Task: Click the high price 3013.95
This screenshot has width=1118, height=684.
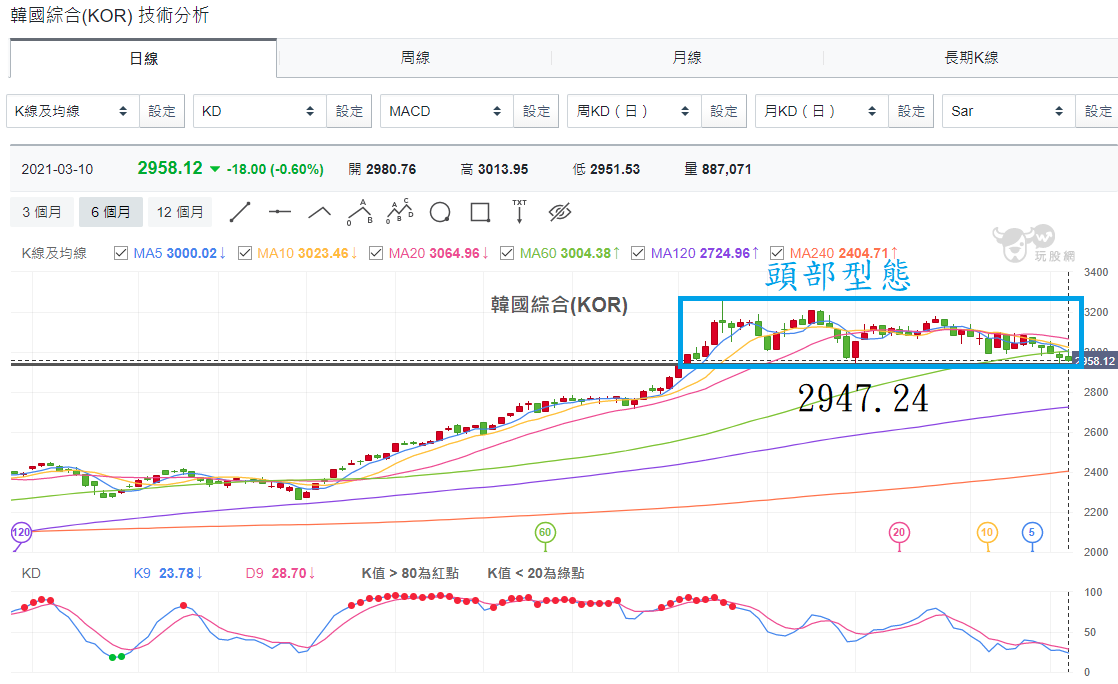Action: coord(503,170)
